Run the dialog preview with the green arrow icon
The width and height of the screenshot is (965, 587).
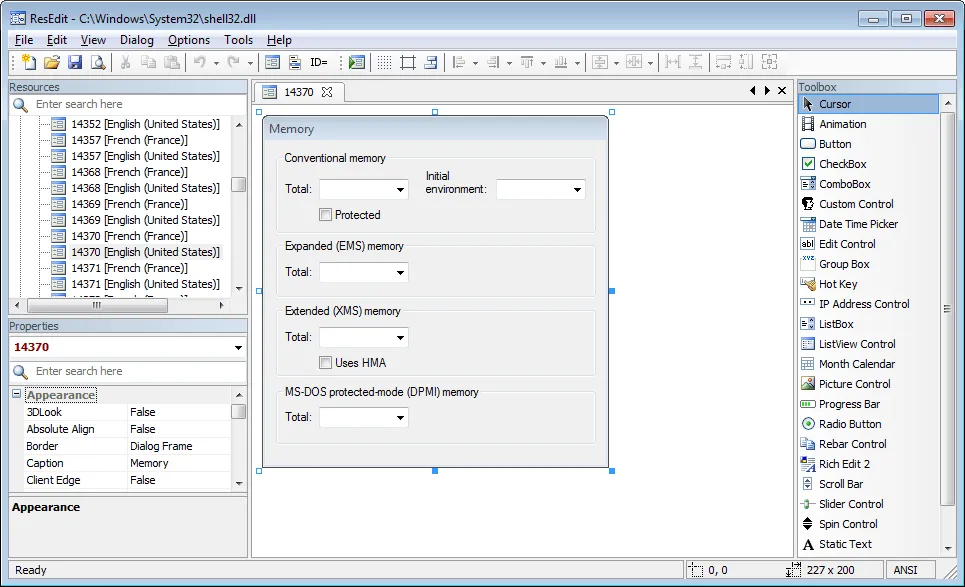coord(356,62)
